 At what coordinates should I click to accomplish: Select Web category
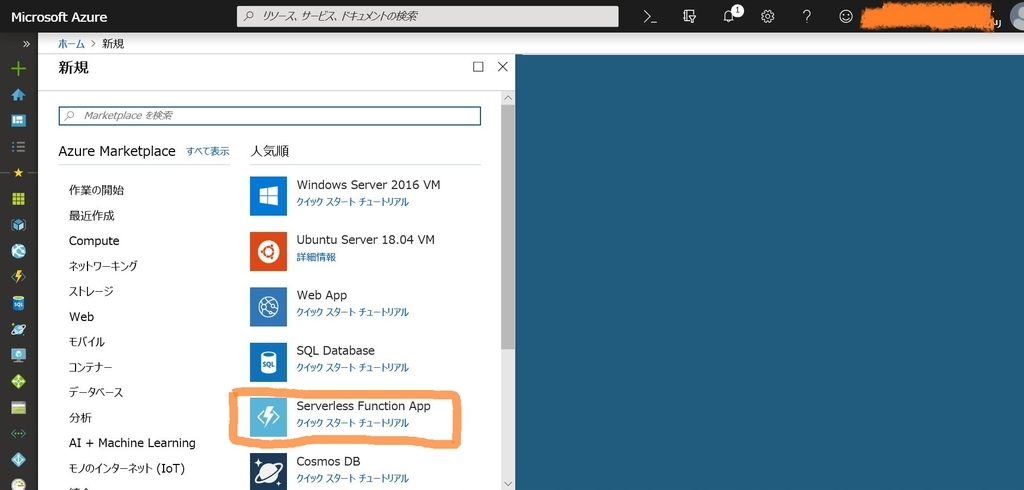coord(82,316)
